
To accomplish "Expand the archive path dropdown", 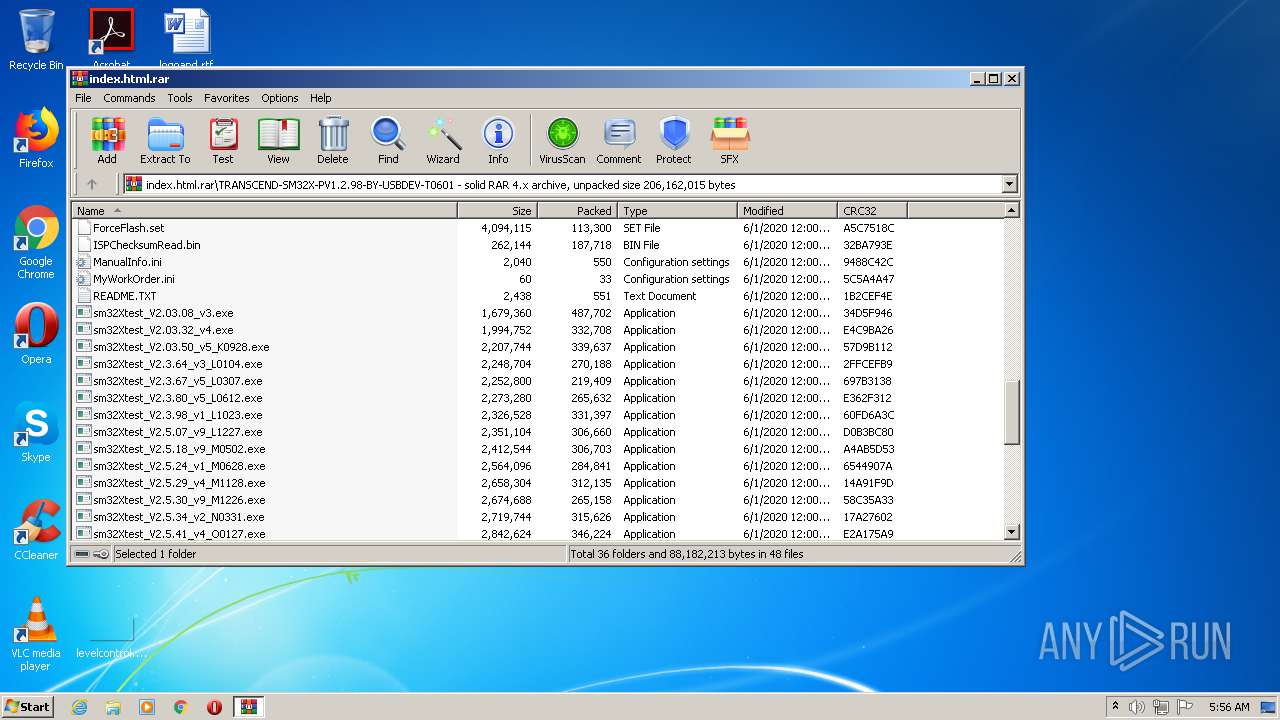I will pos(1009,184).
